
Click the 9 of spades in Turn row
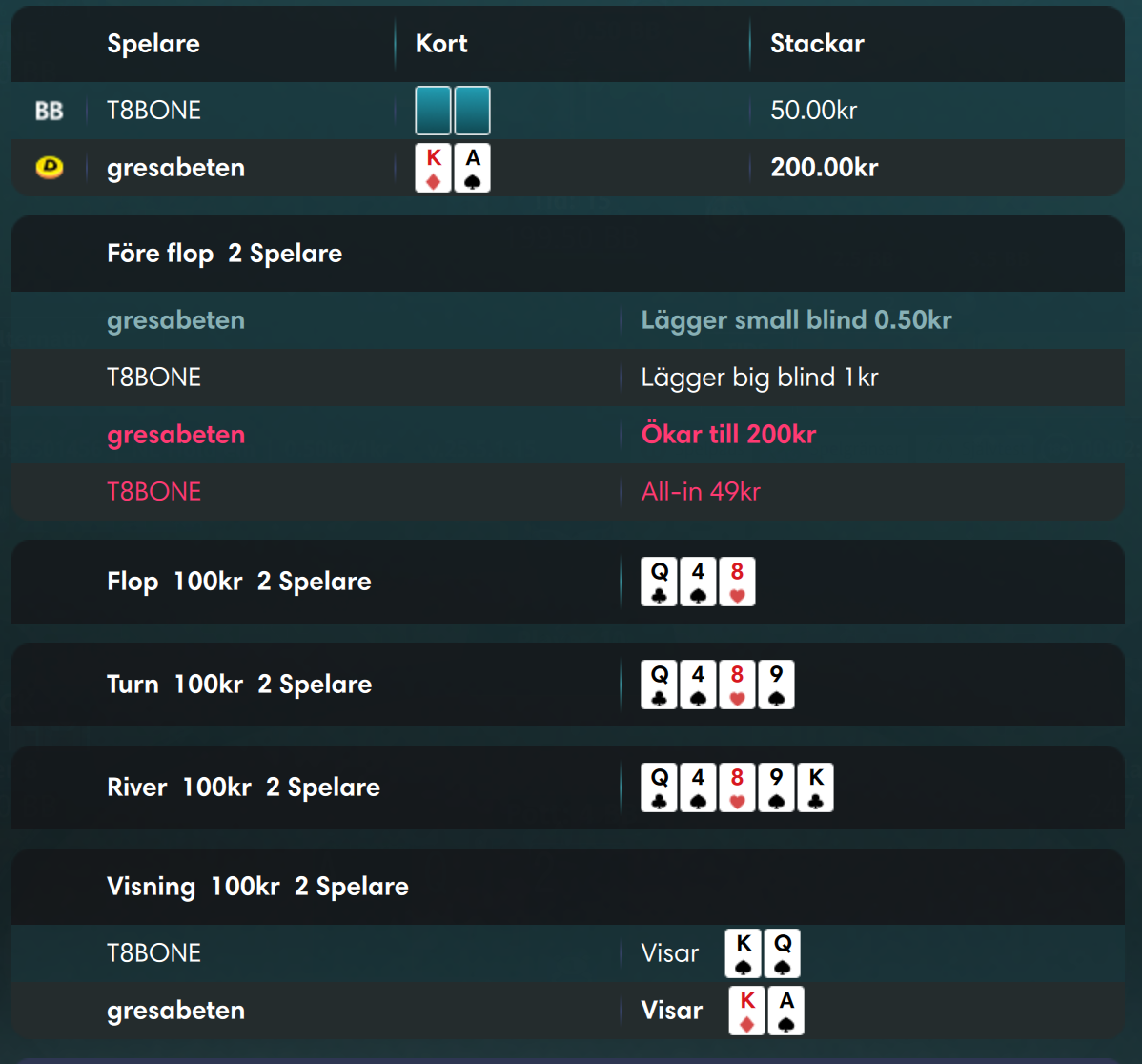tap(776, 685)
